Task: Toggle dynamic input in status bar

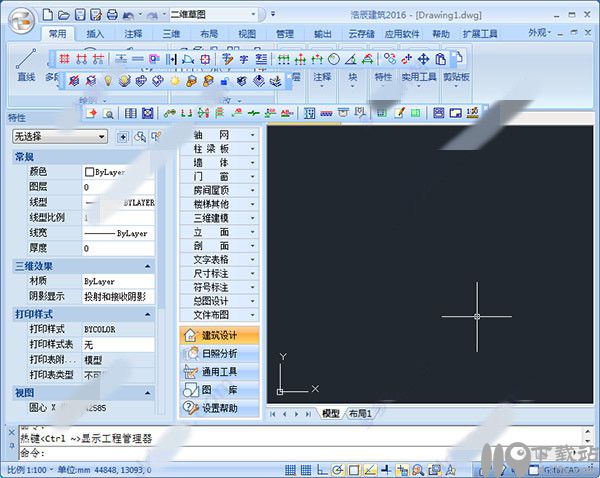Action: point(402,470)
